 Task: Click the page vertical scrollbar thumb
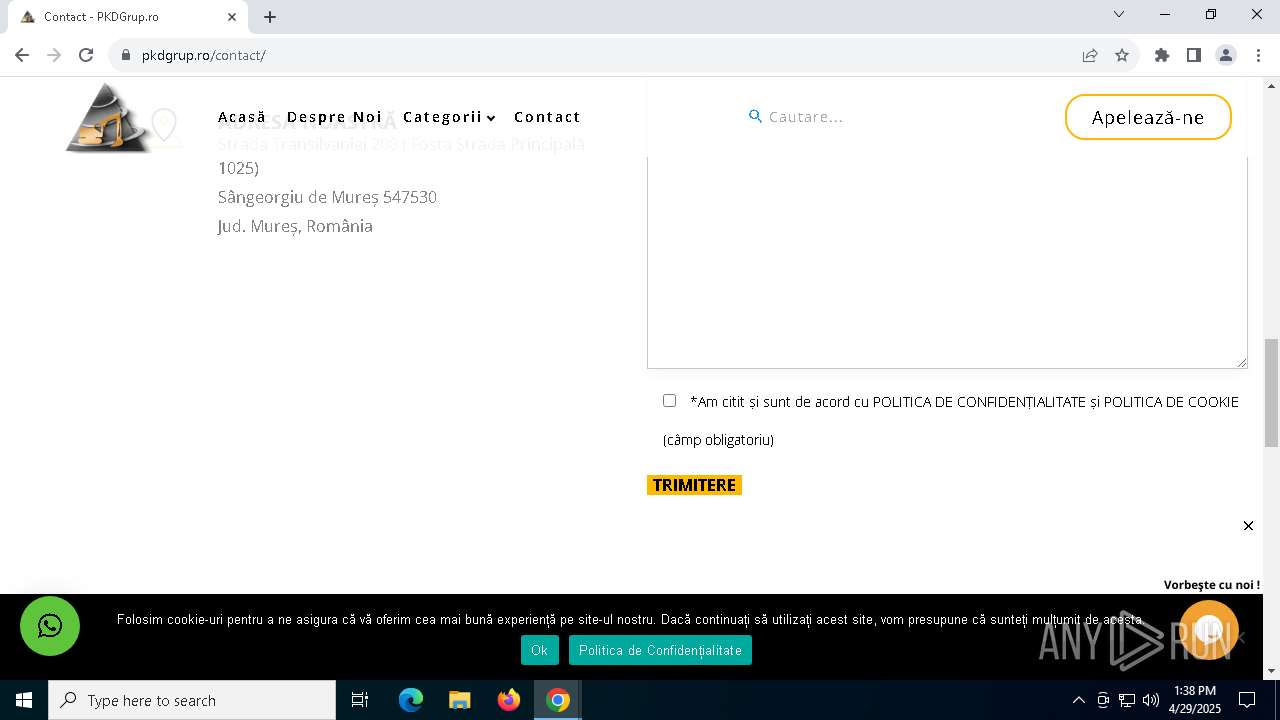point(1271,393)
